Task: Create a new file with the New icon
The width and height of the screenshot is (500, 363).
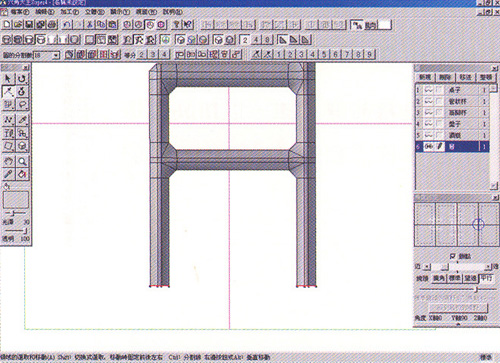Action: point(7,25)
